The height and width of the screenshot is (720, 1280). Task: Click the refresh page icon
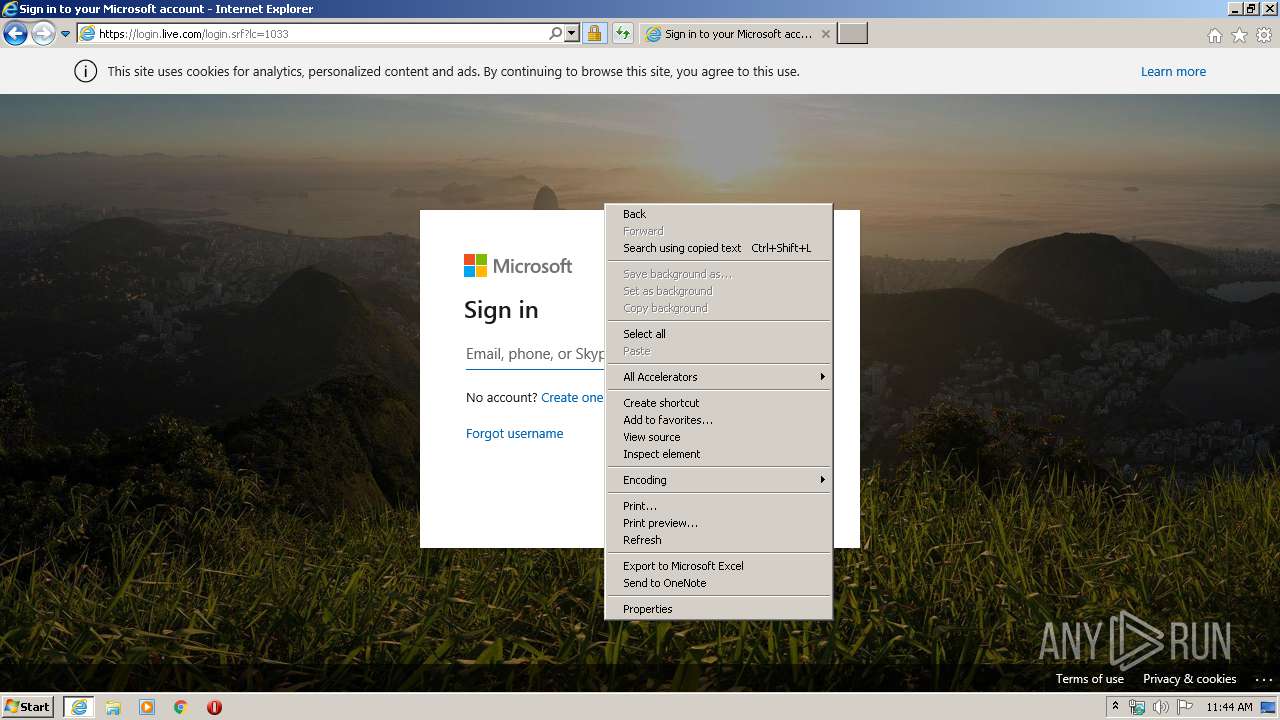click(623, 34)
